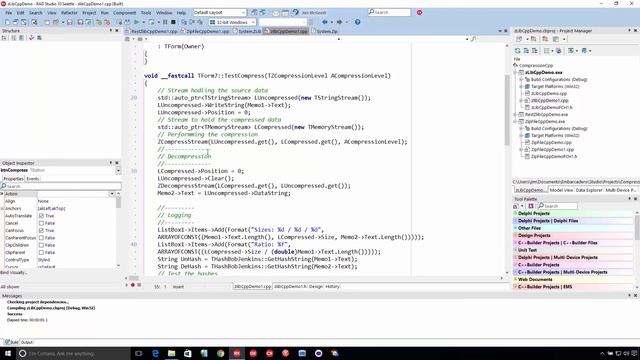640x360 pixels.
Task: Click the red notification circle beside IDE search
Action: click(419, 12)
